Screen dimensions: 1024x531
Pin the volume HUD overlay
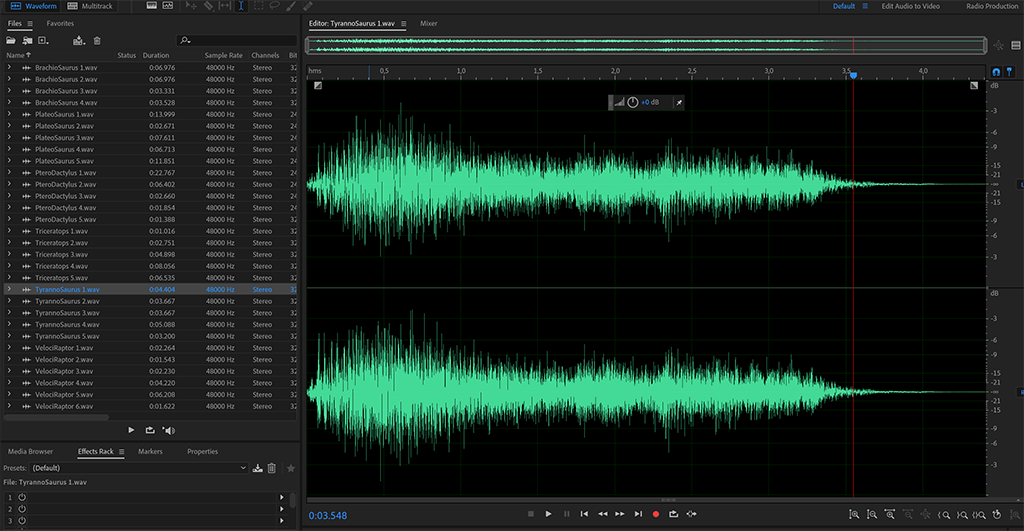coord(679,103)
